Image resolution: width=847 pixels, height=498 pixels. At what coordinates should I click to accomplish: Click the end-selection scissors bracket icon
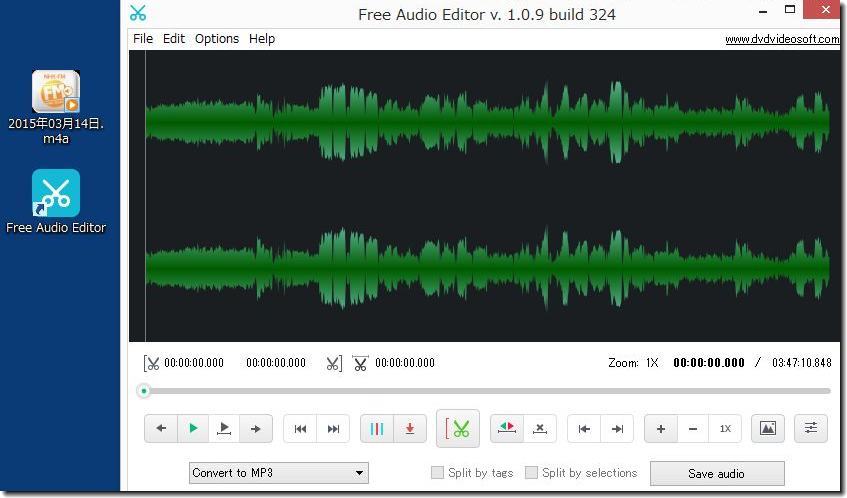334,364
